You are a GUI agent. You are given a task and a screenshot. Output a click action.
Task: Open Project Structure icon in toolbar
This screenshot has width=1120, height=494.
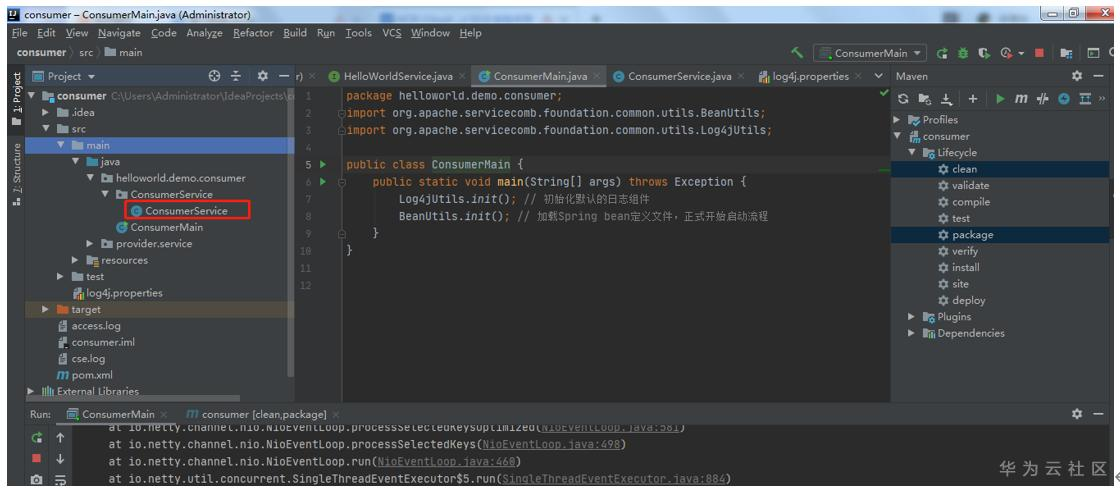1066,54
